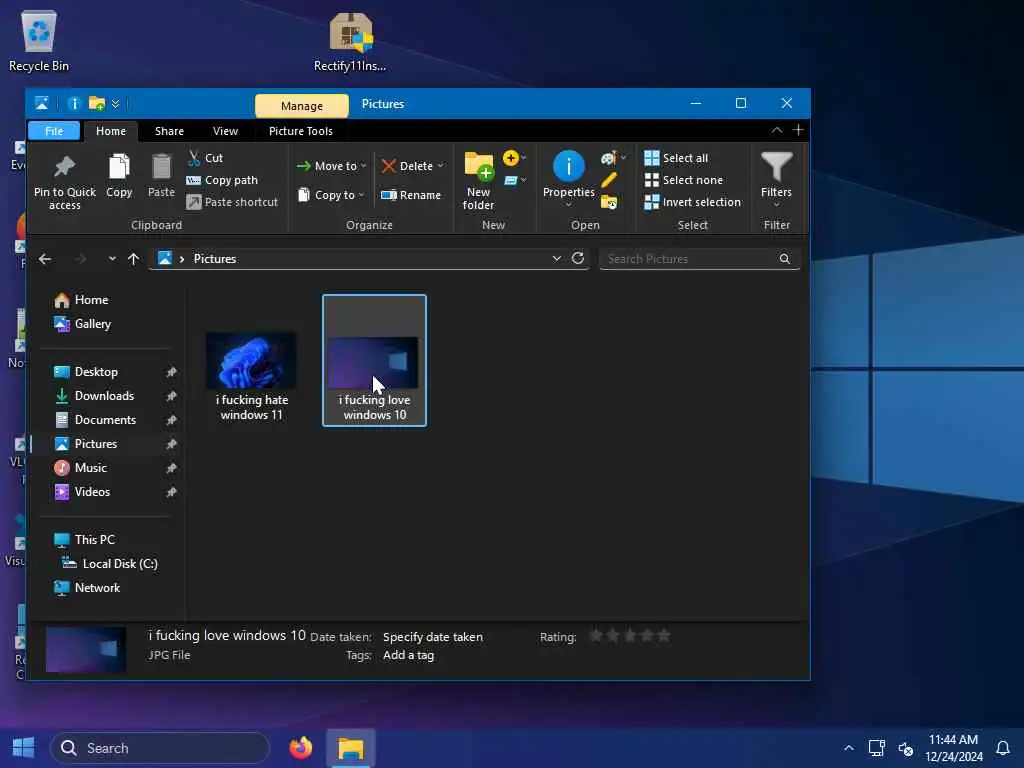Click the Select none command
1024x768 pixels.
pyautogui.click(x=684, y=180)
